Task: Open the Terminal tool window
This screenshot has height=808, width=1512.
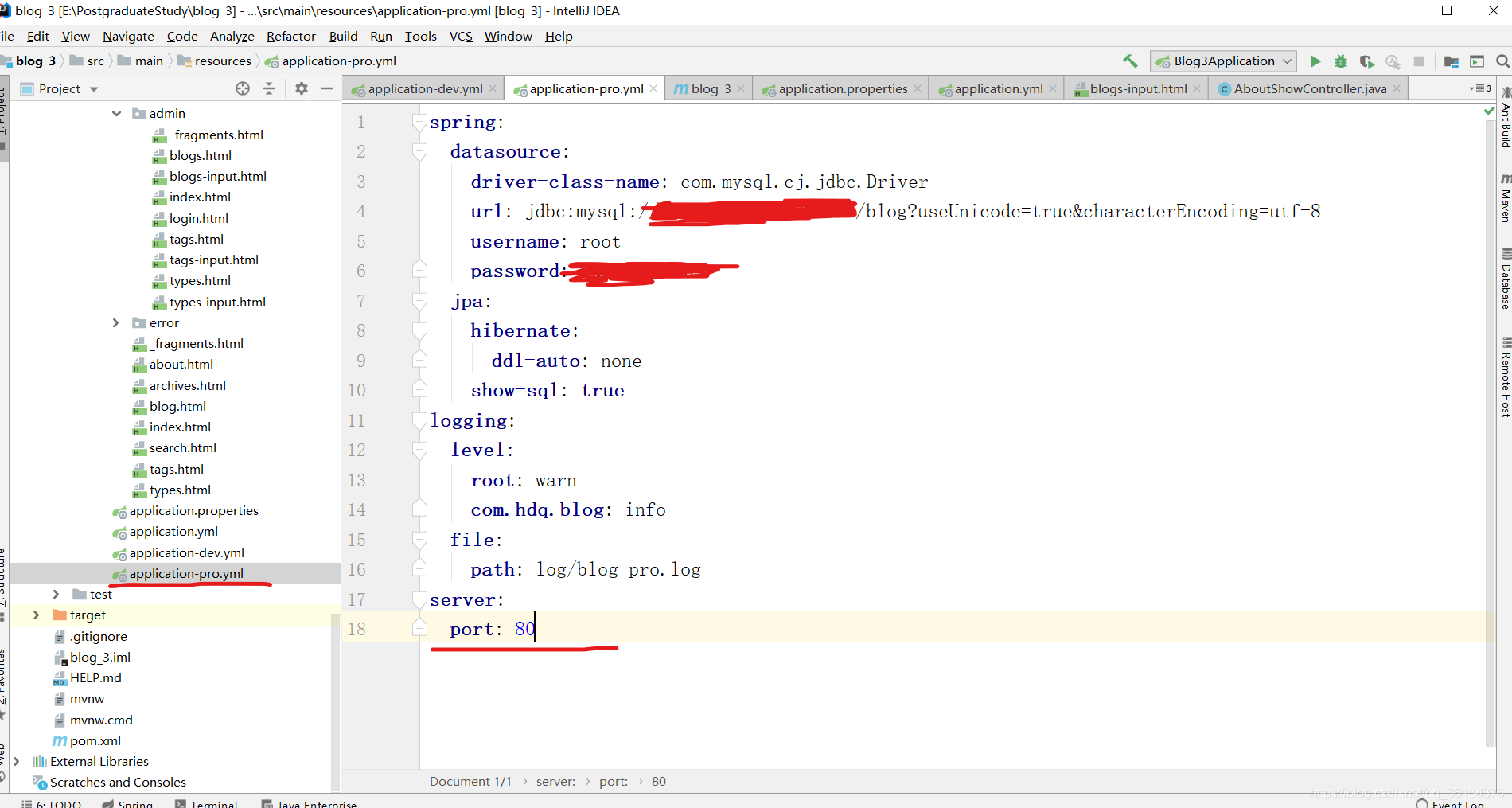Action: tap(206, 802)
